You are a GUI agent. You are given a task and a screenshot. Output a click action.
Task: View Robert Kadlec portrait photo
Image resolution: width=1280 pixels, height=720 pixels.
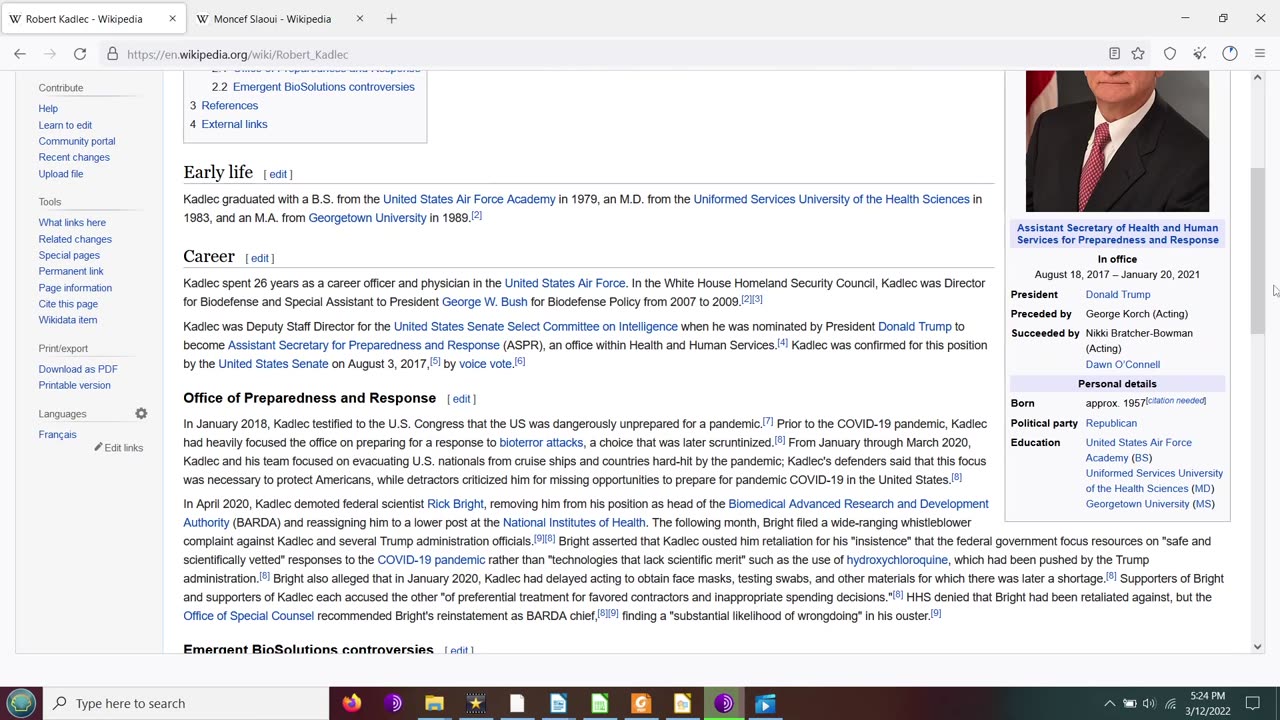(1117, 140)
